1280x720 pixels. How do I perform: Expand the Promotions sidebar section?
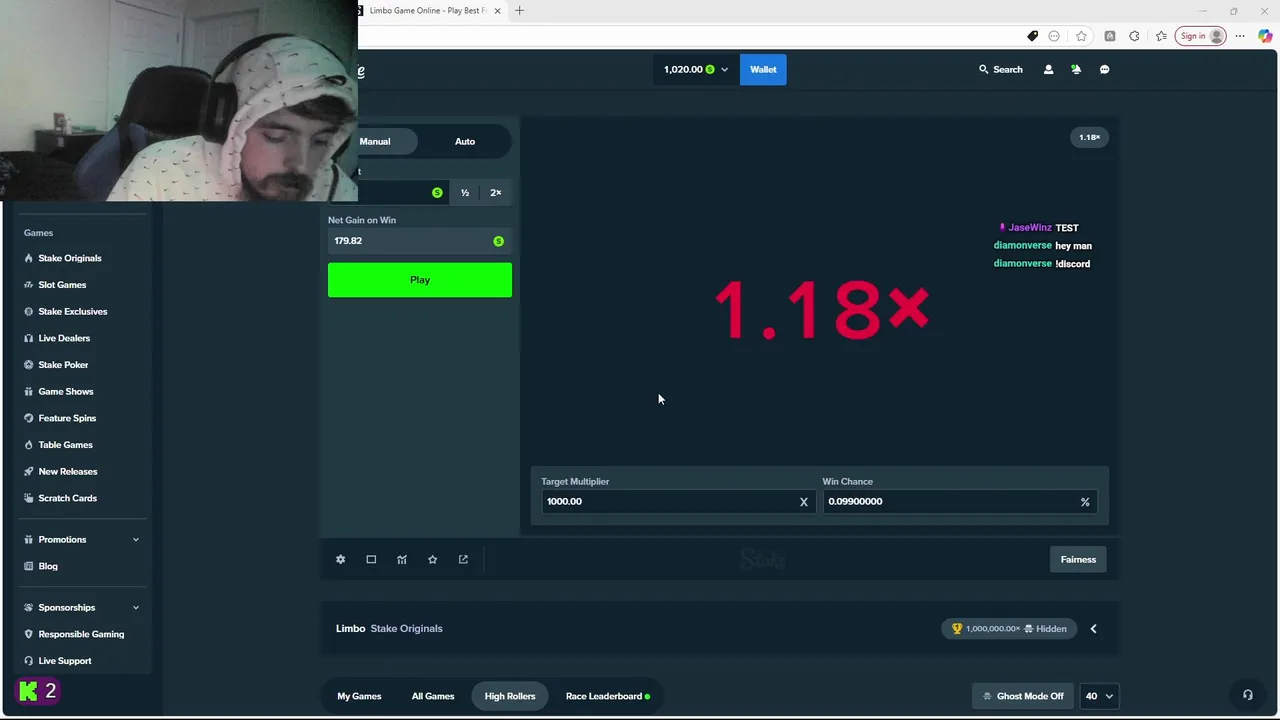click(x=83, y=539)
